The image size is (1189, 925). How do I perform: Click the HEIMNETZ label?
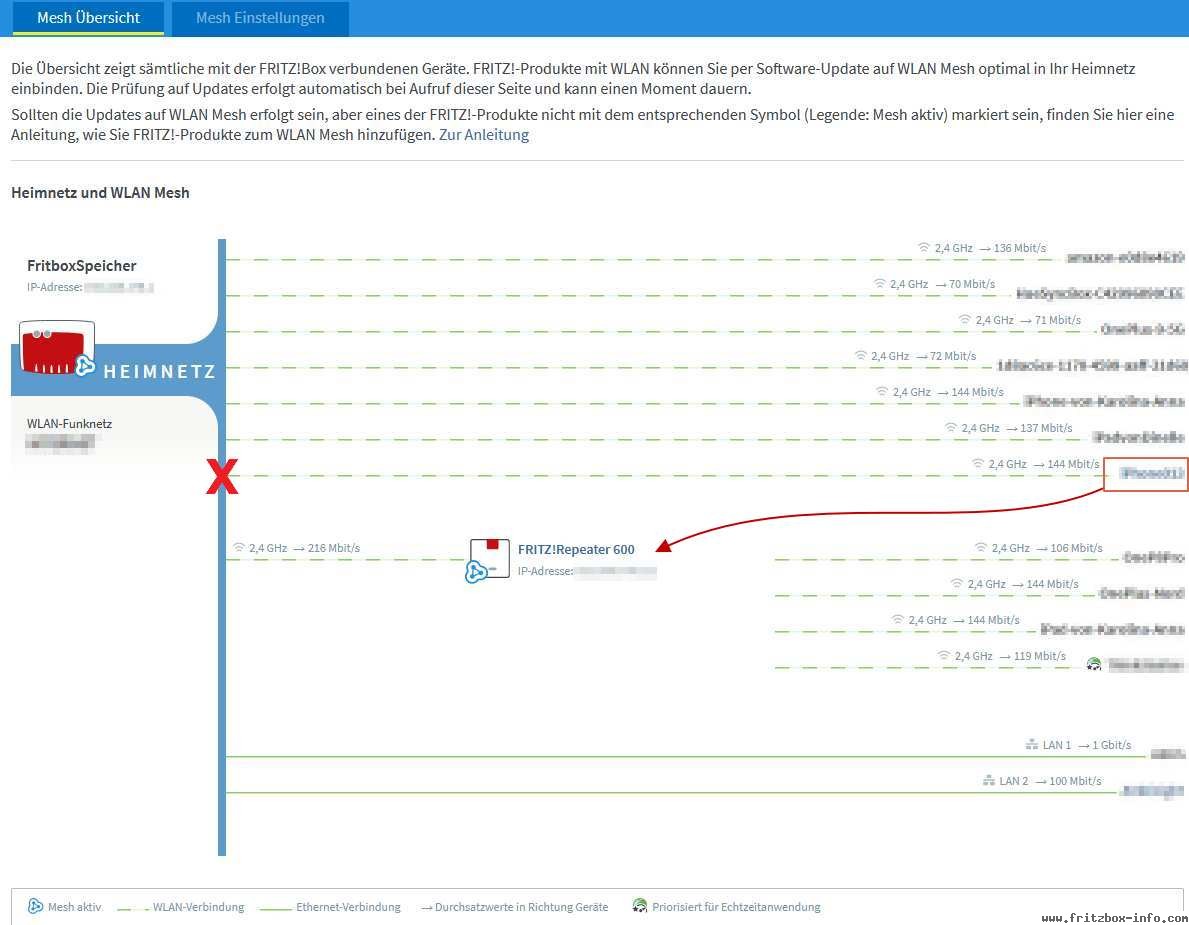click(x=159, y=372)
